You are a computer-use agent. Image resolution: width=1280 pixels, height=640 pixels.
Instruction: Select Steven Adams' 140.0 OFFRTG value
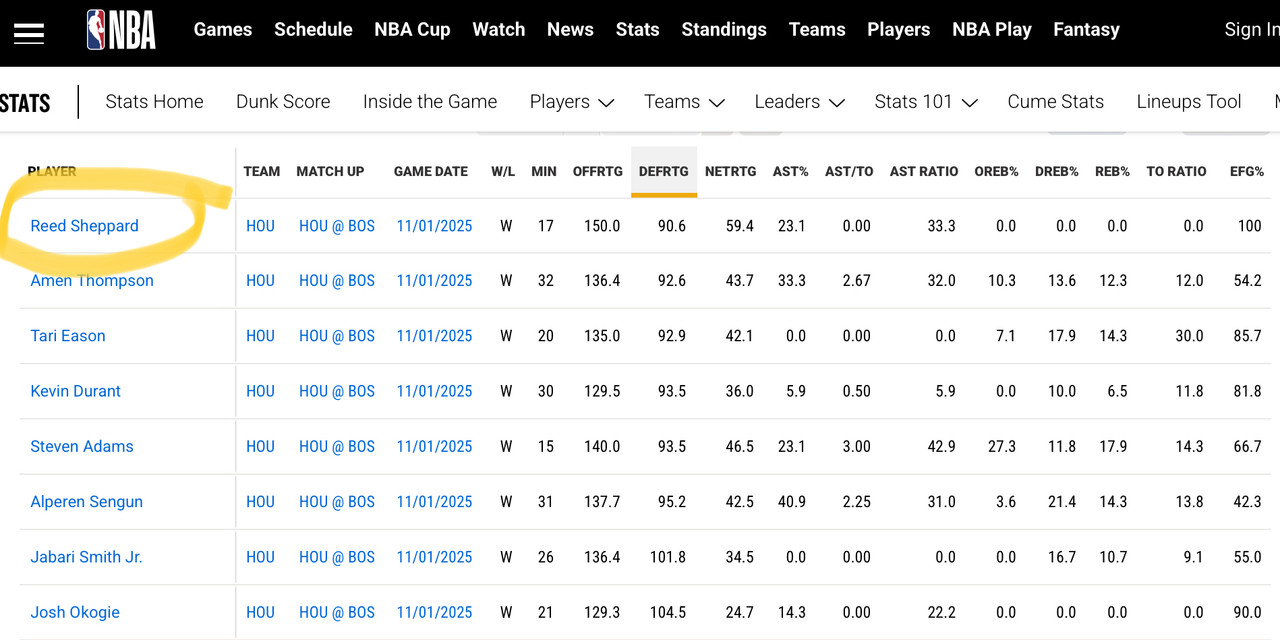pyautogui.click(x=602, y=447)
